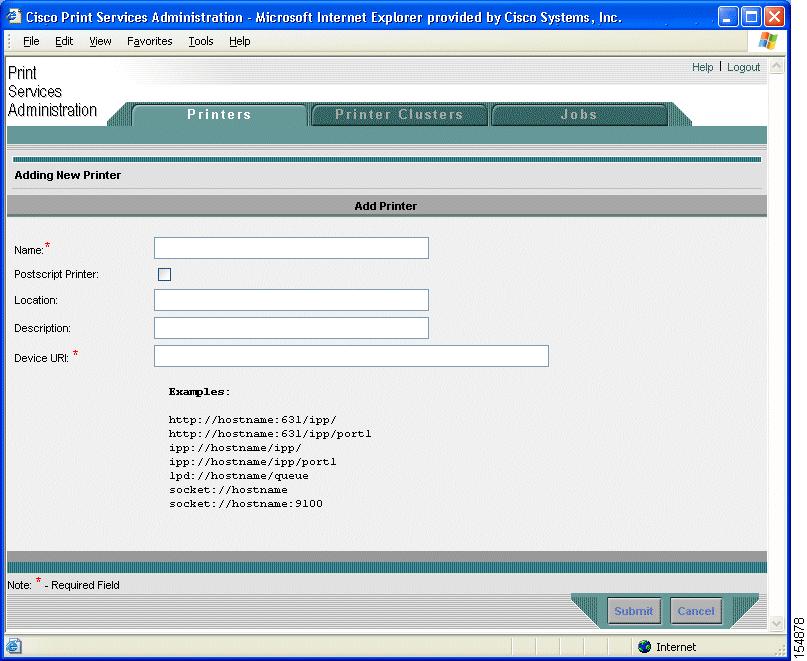
Task: Click the Add Printer section header
Action: tap(385, 206)
